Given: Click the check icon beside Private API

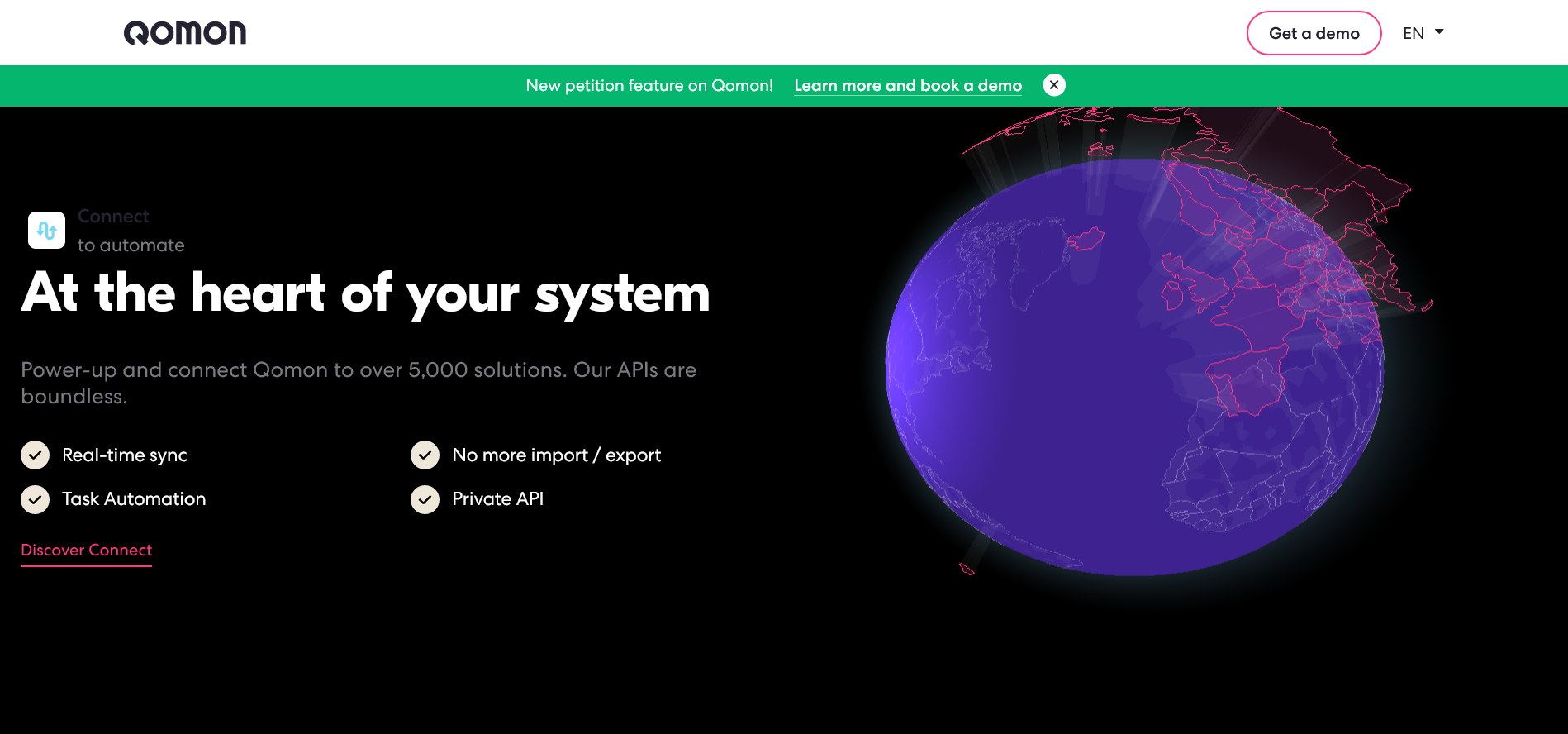Looking at the screenshot, I should tap(425, 499).
